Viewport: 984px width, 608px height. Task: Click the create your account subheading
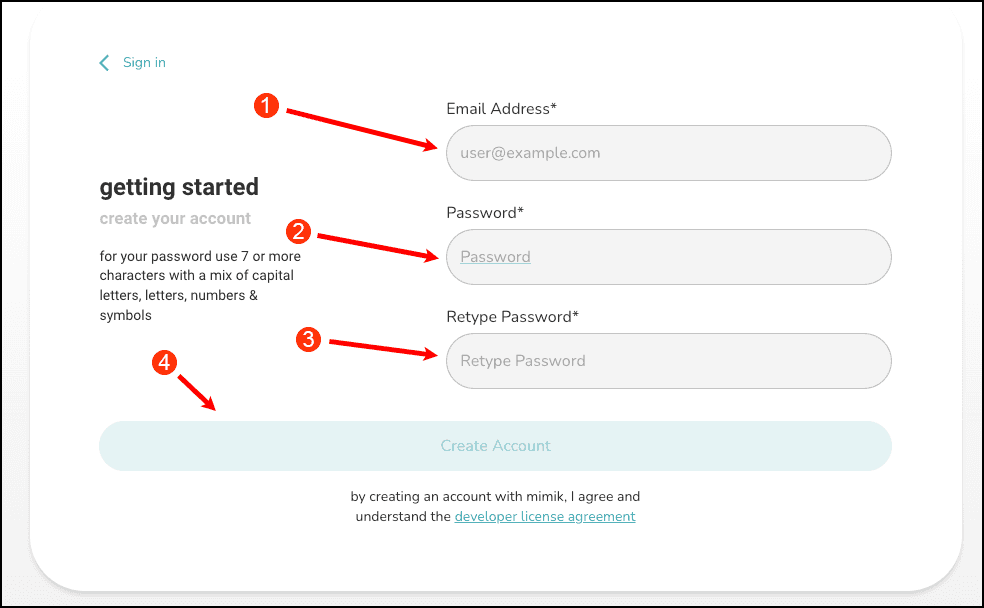(175, 218)
